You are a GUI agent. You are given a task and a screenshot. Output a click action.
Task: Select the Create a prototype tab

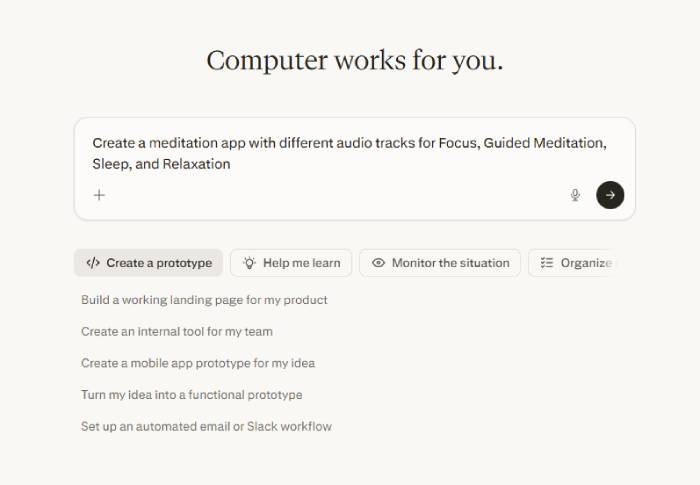tap(148, 263)
